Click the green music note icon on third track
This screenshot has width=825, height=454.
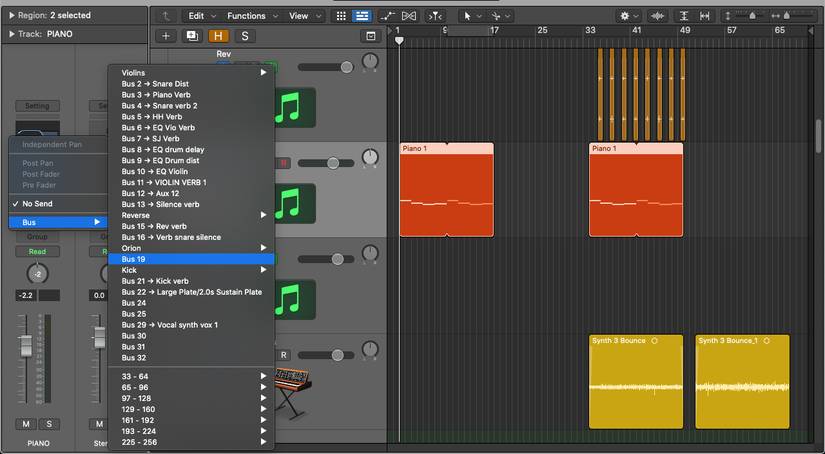tap(295, 299)
